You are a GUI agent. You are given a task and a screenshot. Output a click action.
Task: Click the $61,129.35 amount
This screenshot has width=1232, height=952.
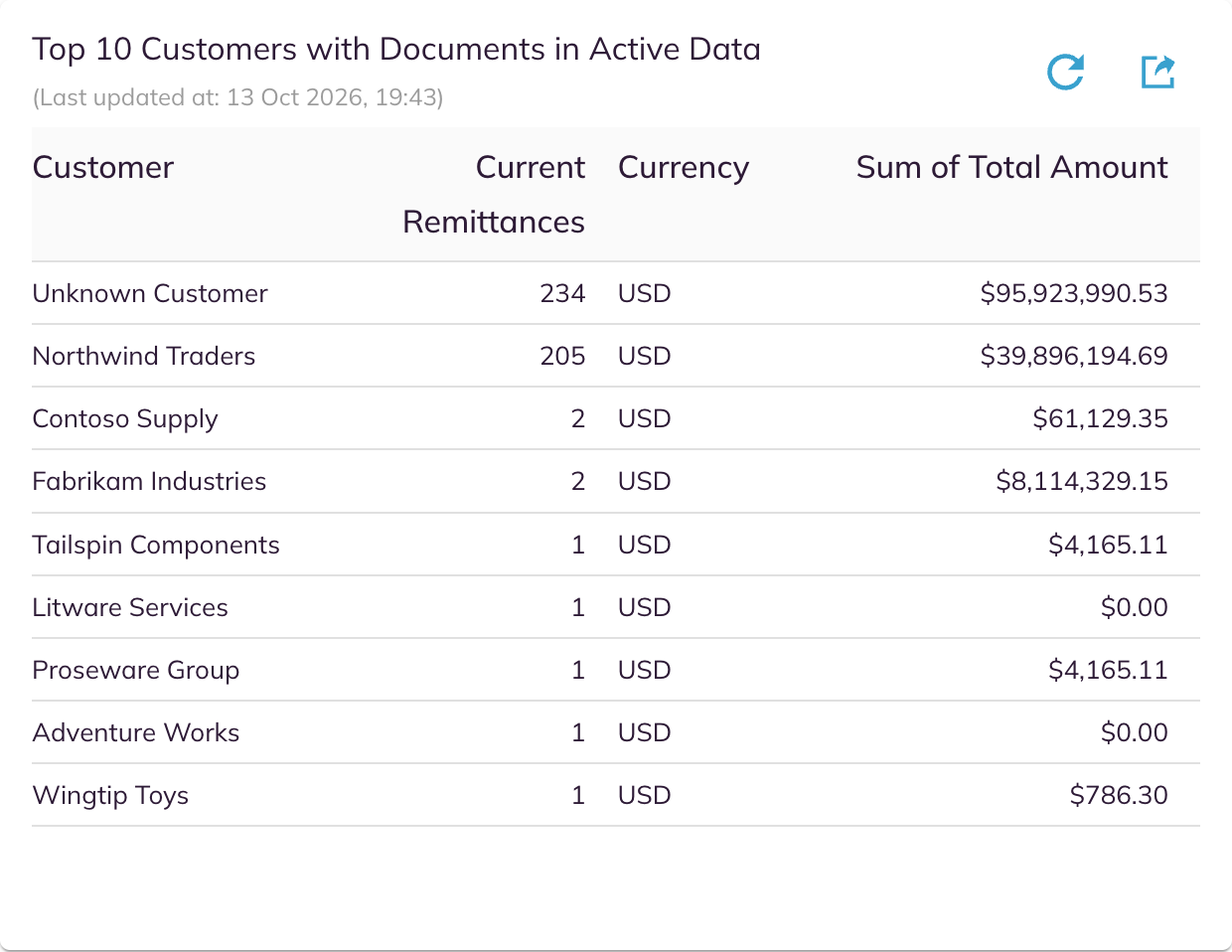pyautogui.click(x=1100, y=418)
